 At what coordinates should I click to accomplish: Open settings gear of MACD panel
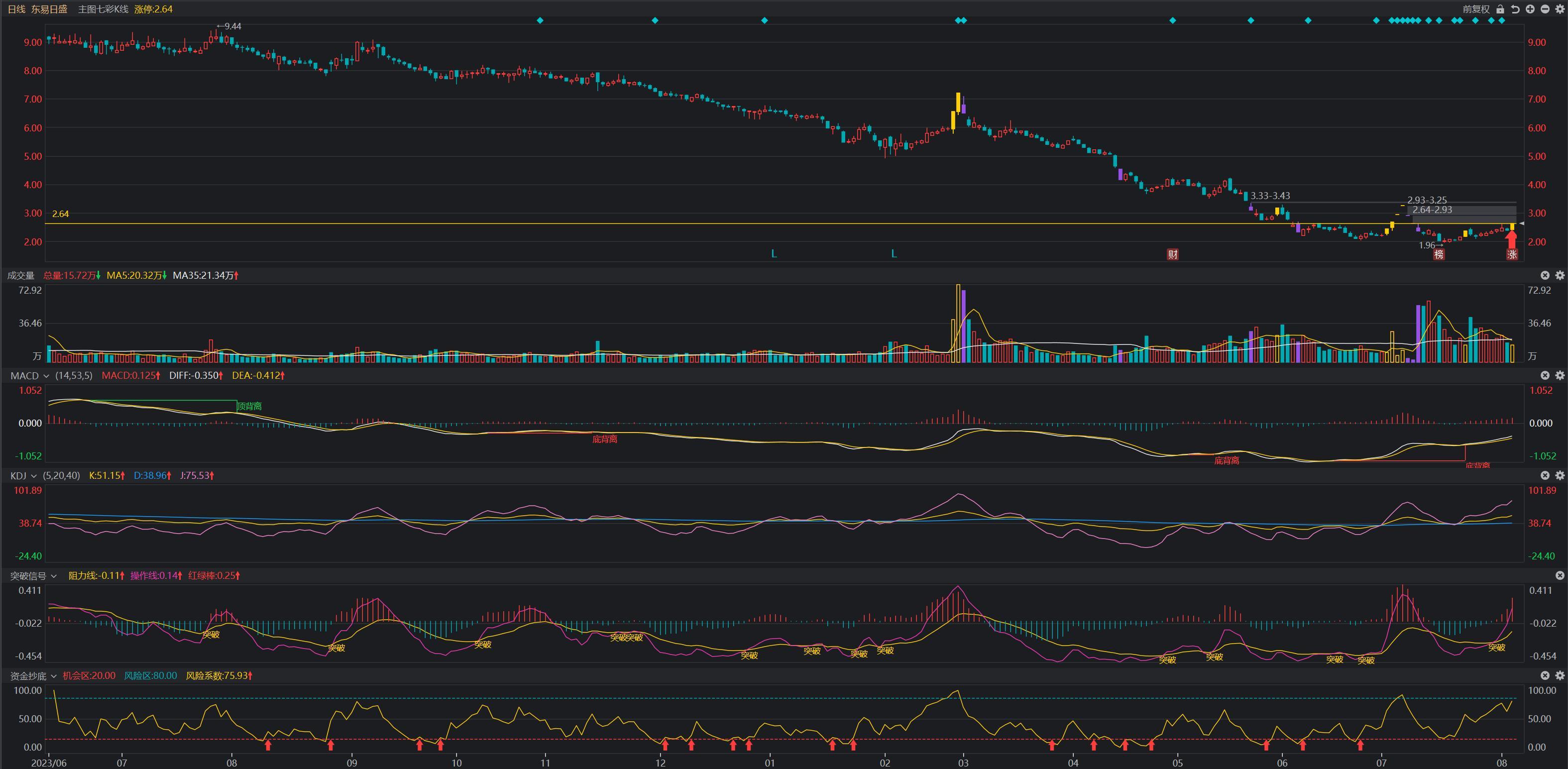click(1560, 375)
